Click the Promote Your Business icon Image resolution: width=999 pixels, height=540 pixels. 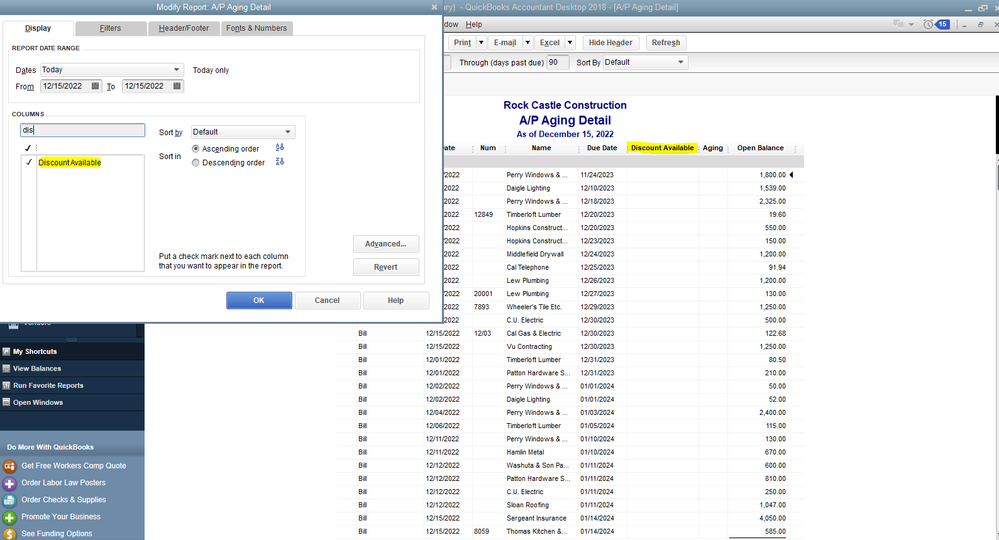[x=9, y=517]
